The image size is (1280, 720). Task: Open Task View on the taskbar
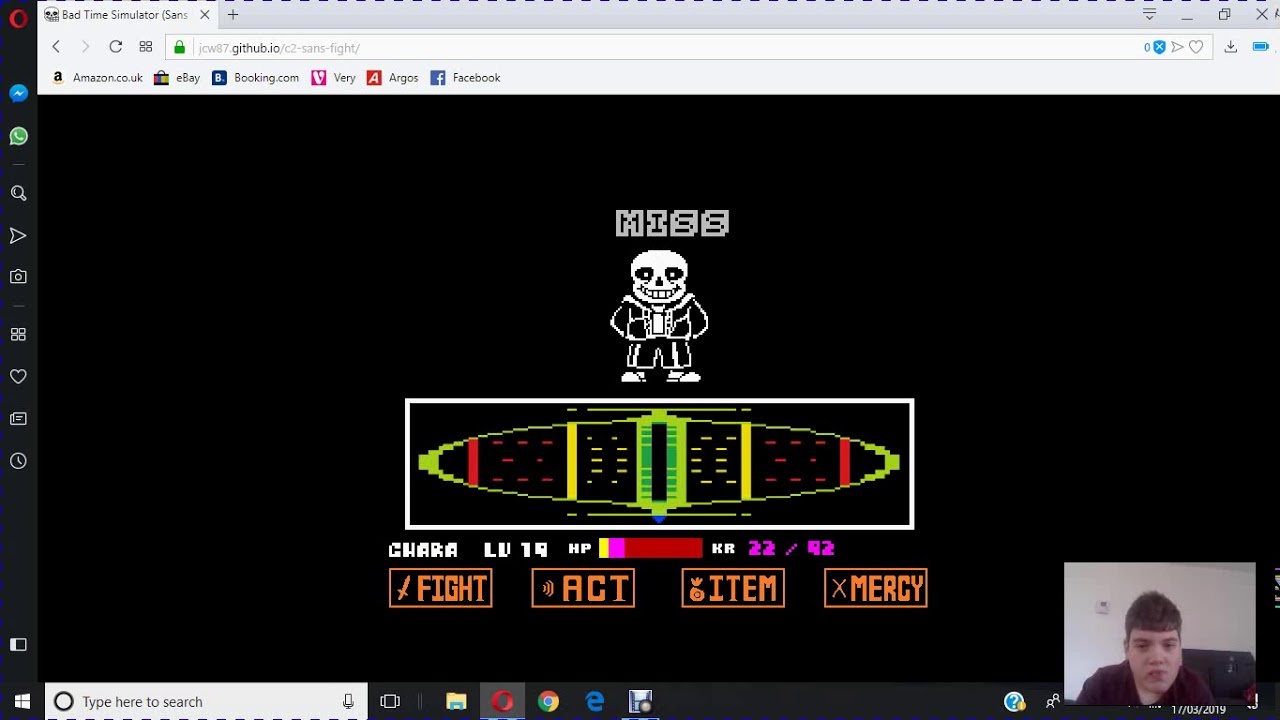point(390,702)
